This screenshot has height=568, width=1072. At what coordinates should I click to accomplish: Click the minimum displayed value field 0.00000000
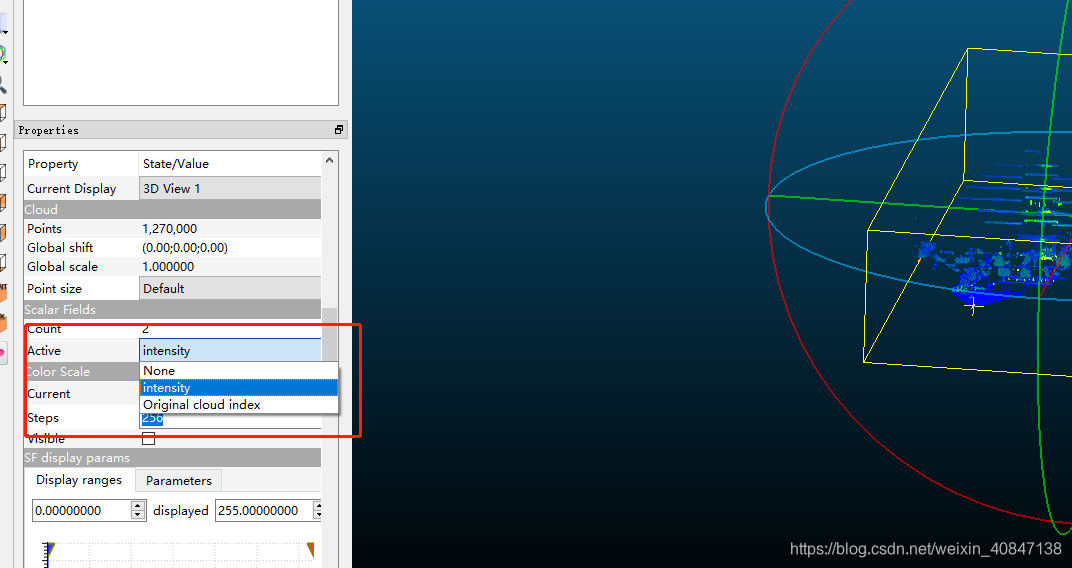click(82, 511)
